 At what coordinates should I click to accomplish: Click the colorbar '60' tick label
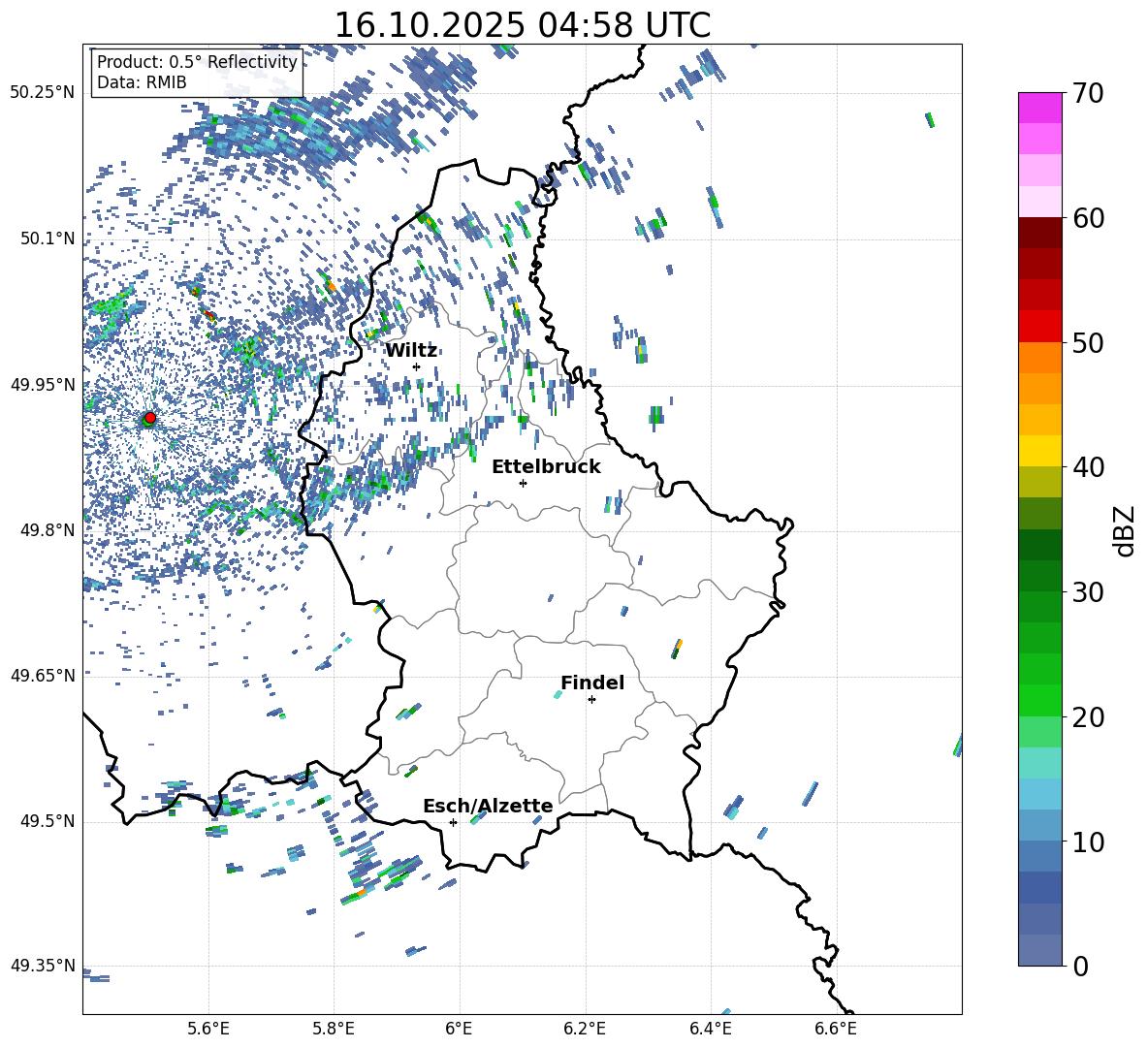[x=1087, y=218]
